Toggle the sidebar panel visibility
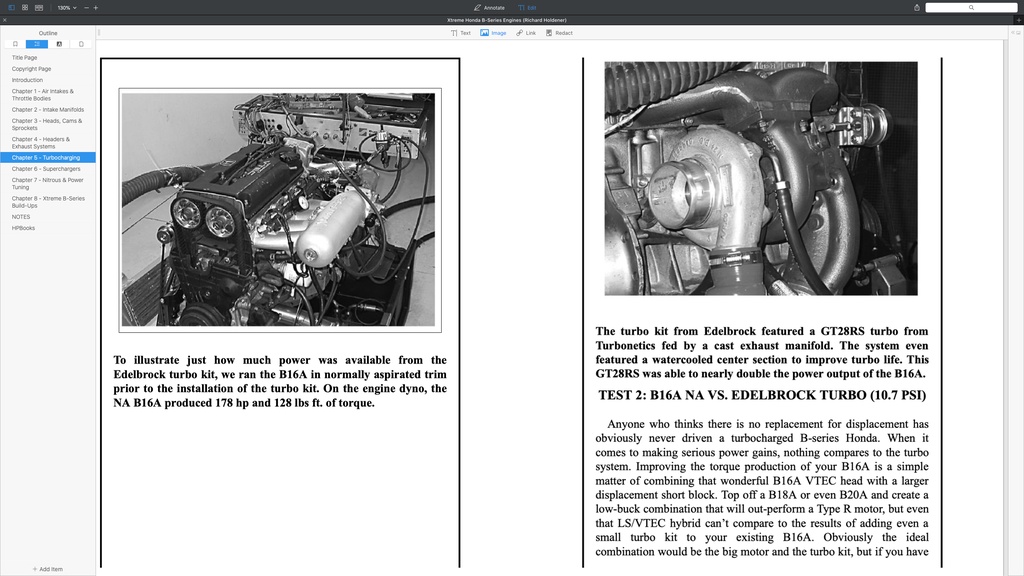This screenshot has height=576, width=1024. tap(12, 7)
